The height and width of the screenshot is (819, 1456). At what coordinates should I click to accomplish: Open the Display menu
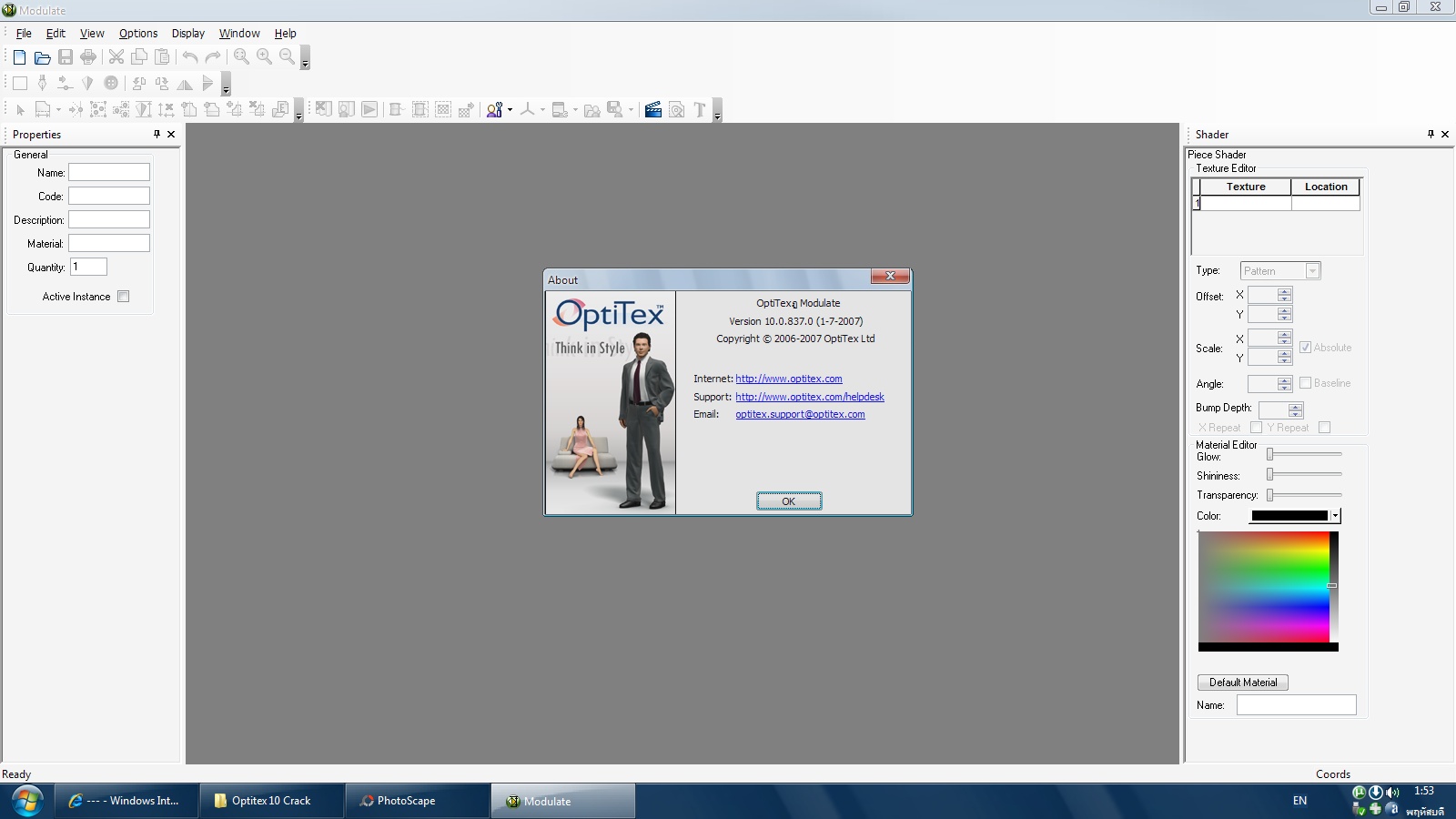tap(188, 34)
